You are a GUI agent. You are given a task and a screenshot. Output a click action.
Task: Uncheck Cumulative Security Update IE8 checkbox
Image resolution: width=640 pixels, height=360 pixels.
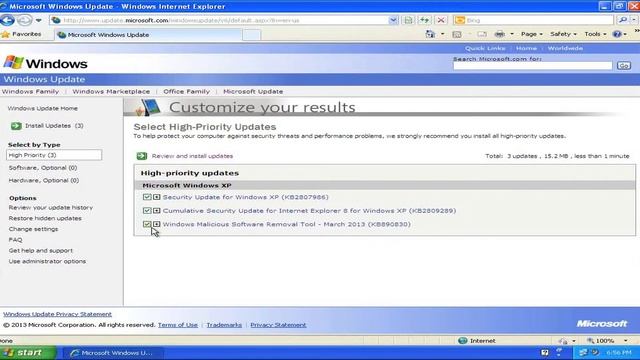click(x=147, y=211)
